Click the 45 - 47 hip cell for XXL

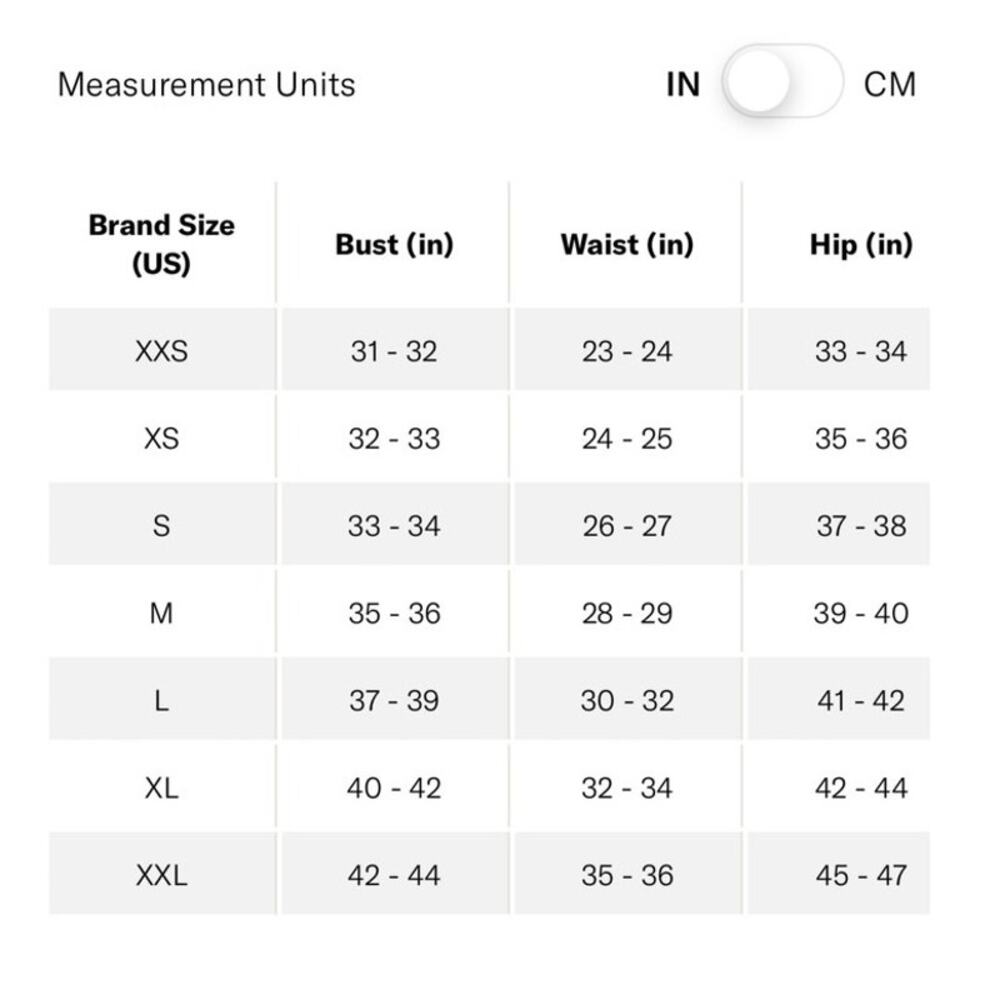point(861,875)
